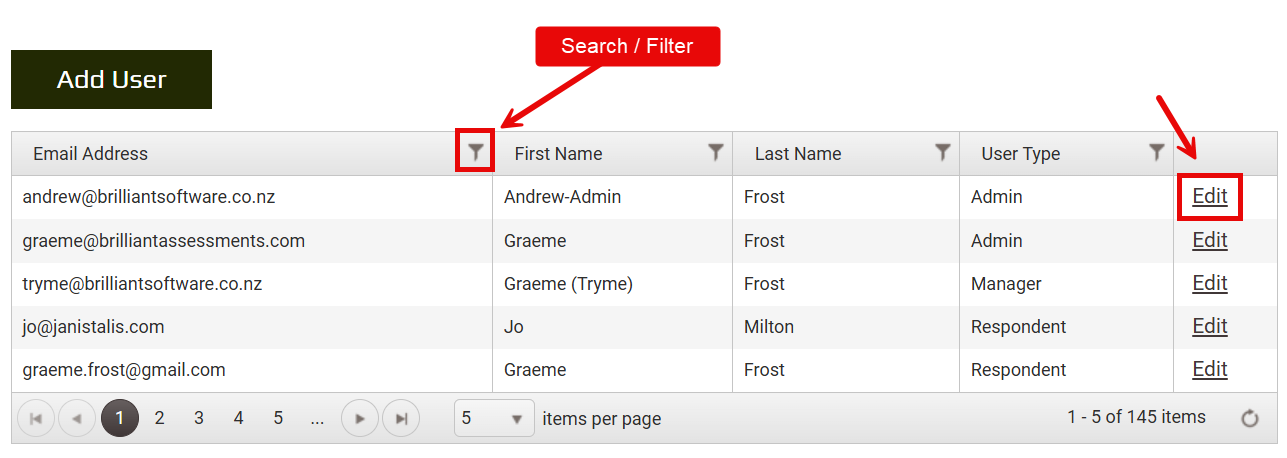Jump to the last page arrow

coord(401,419)
